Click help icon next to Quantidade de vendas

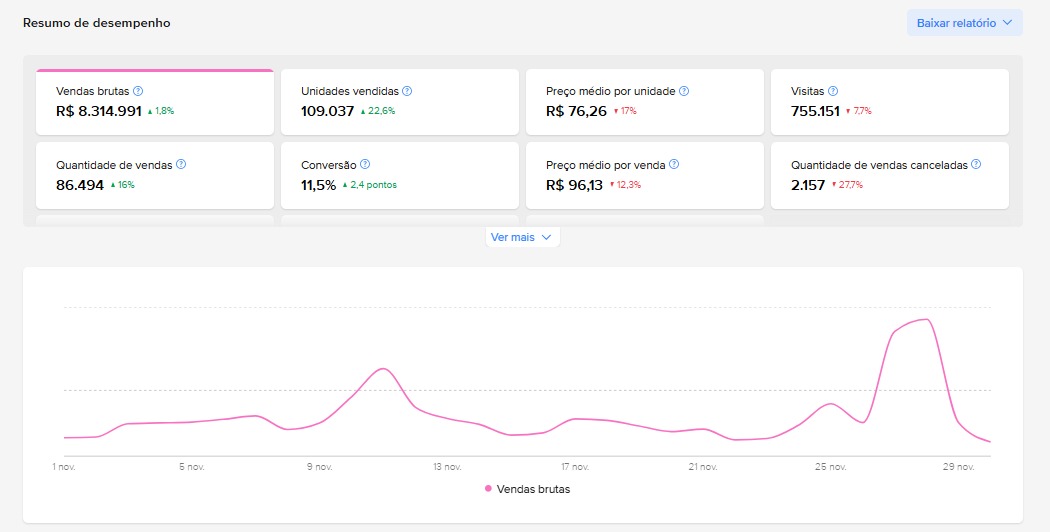[181, 164]
